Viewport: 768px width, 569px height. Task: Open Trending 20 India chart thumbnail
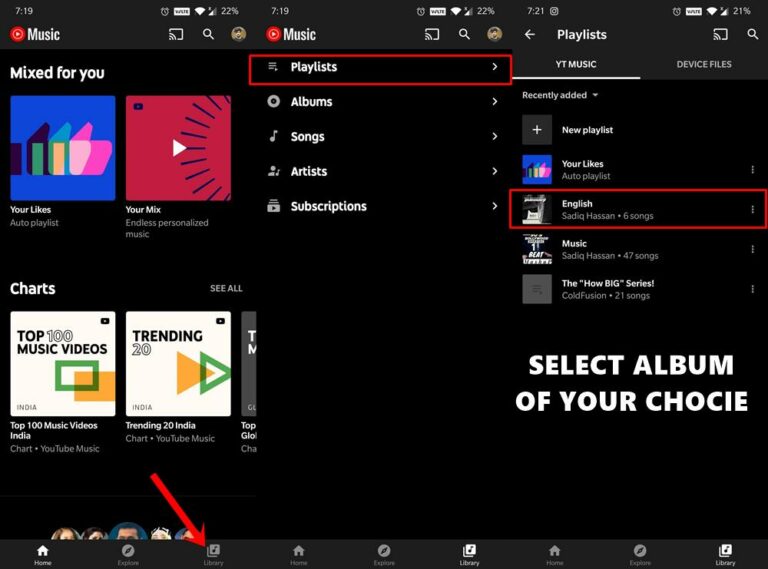[x=178, y=364]
